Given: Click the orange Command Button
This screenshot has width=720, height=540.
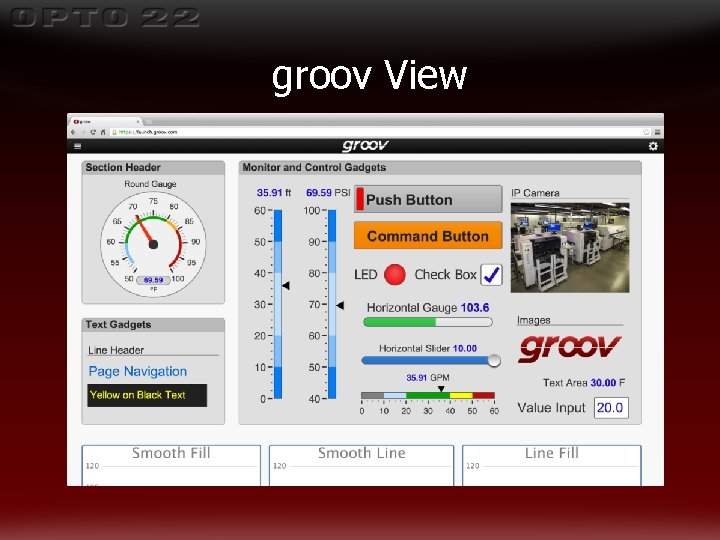Looking at the screenshot, I should point(428,236).
